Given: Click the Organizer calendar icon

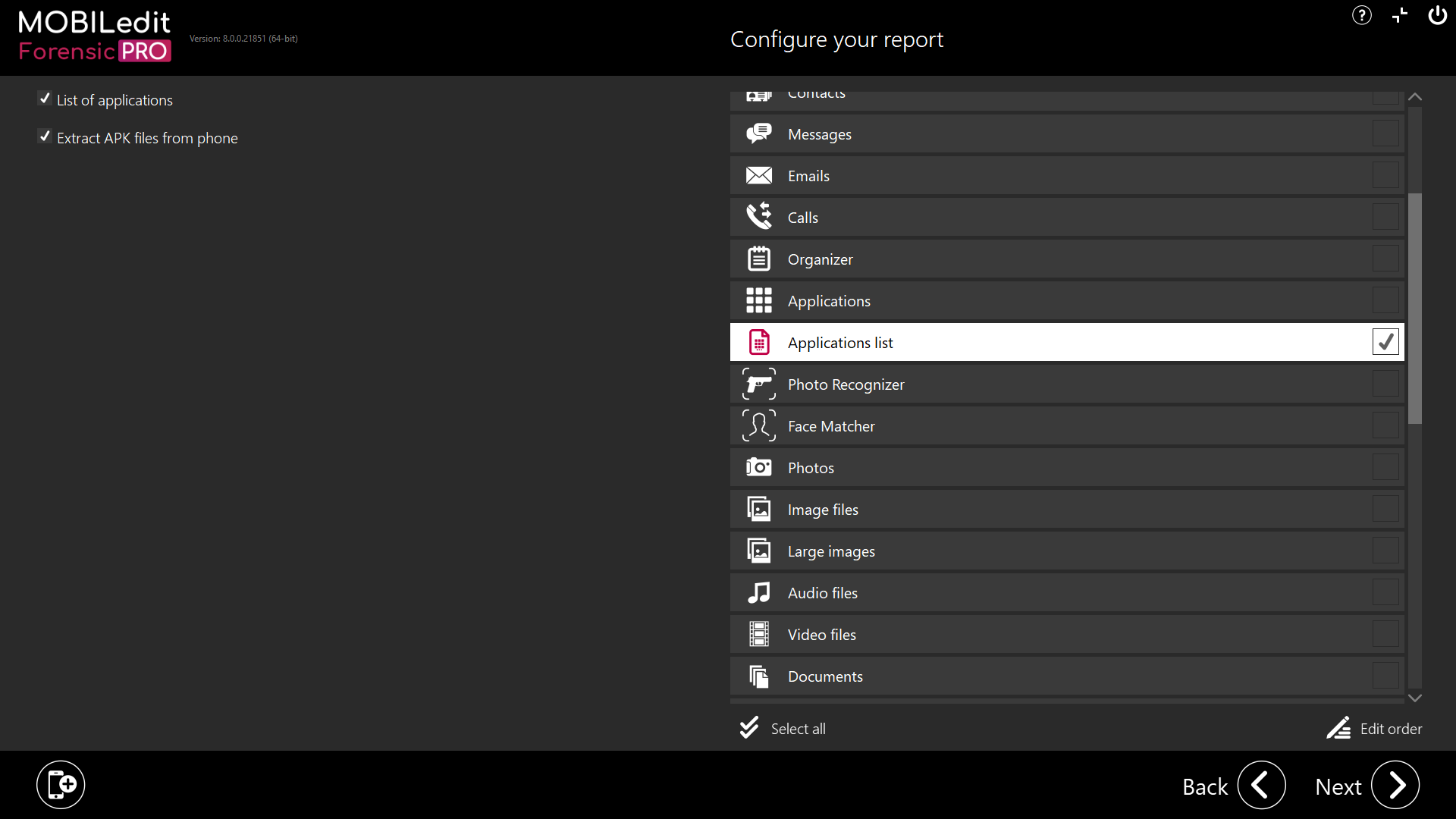Looking at the screenshot, I should click(758, 259).
